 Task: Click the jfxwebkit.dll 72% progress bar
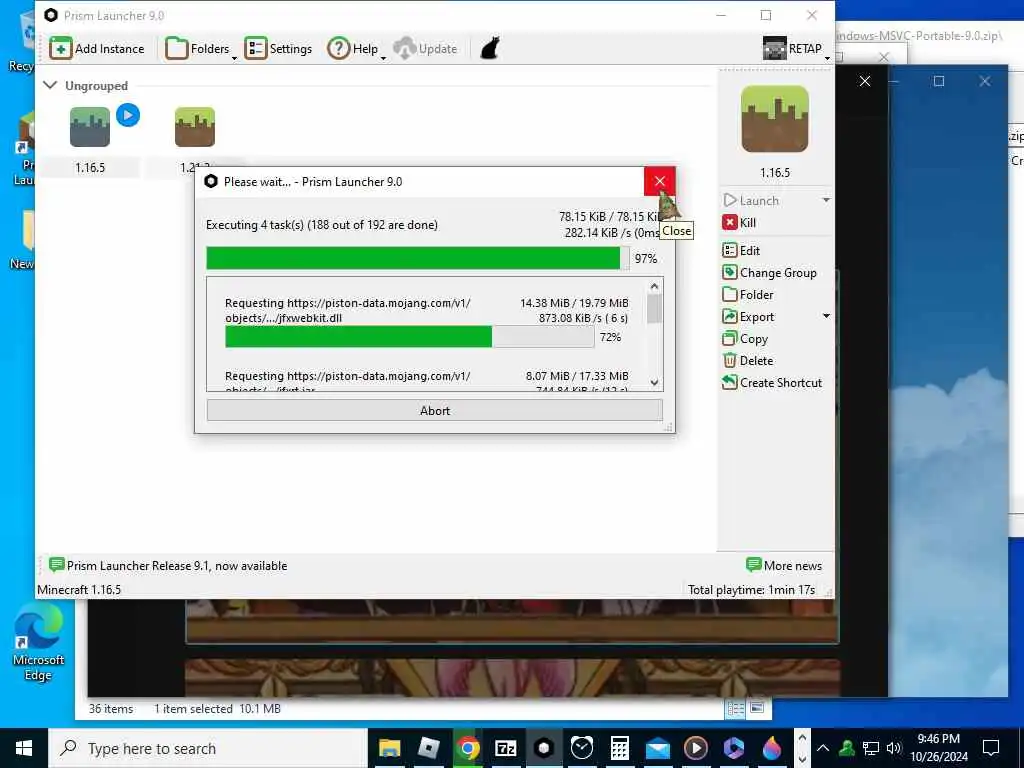[x=409, y=337]
